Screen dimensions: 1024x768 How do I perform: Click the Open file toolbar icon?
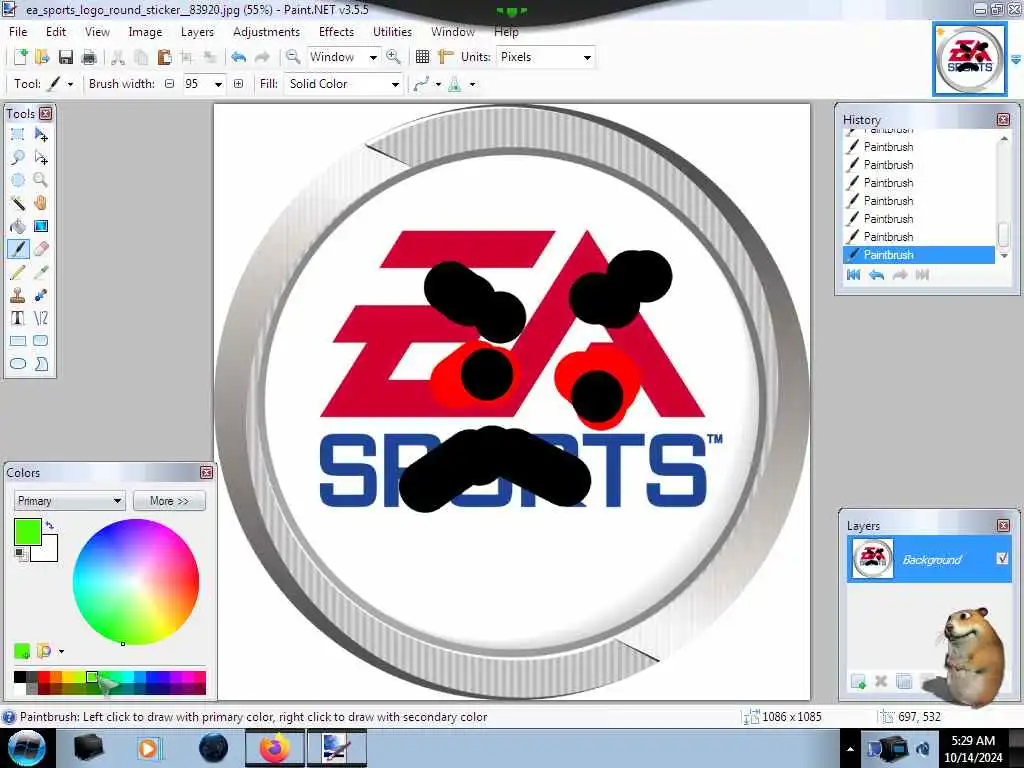[42, 57]
